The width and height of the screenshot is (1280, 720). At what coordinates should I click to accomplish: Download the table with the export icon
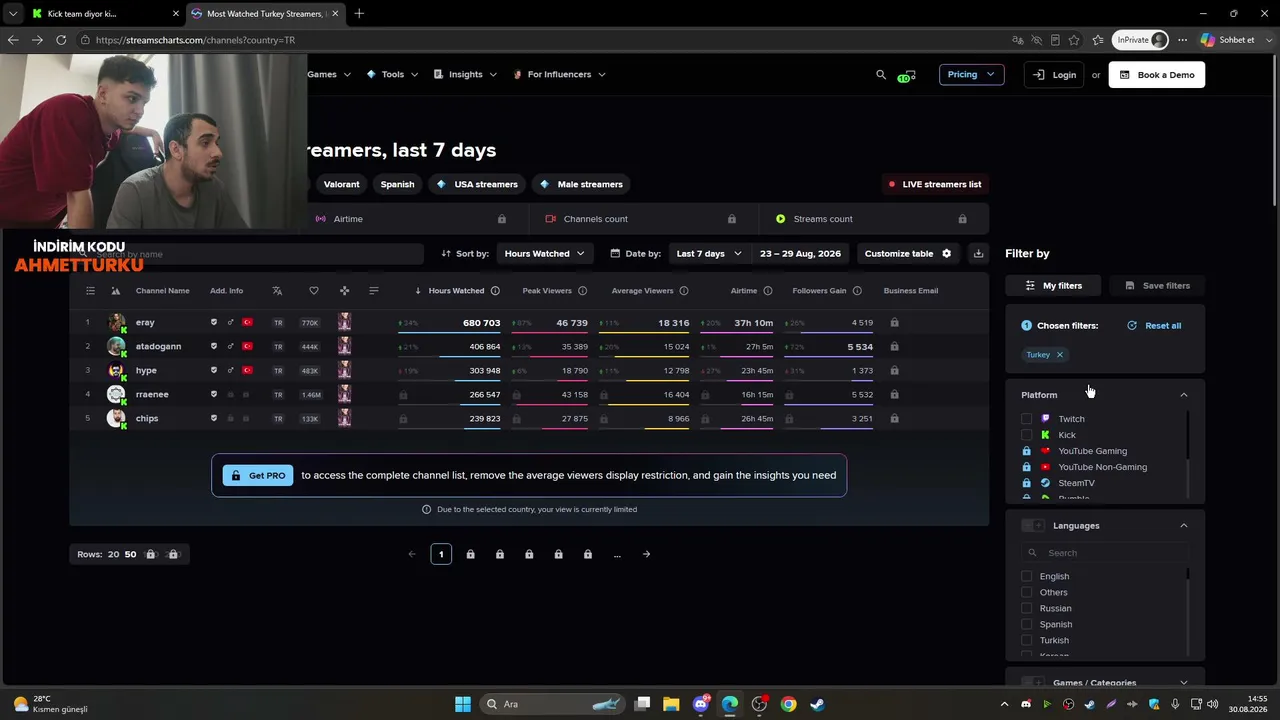978,254
